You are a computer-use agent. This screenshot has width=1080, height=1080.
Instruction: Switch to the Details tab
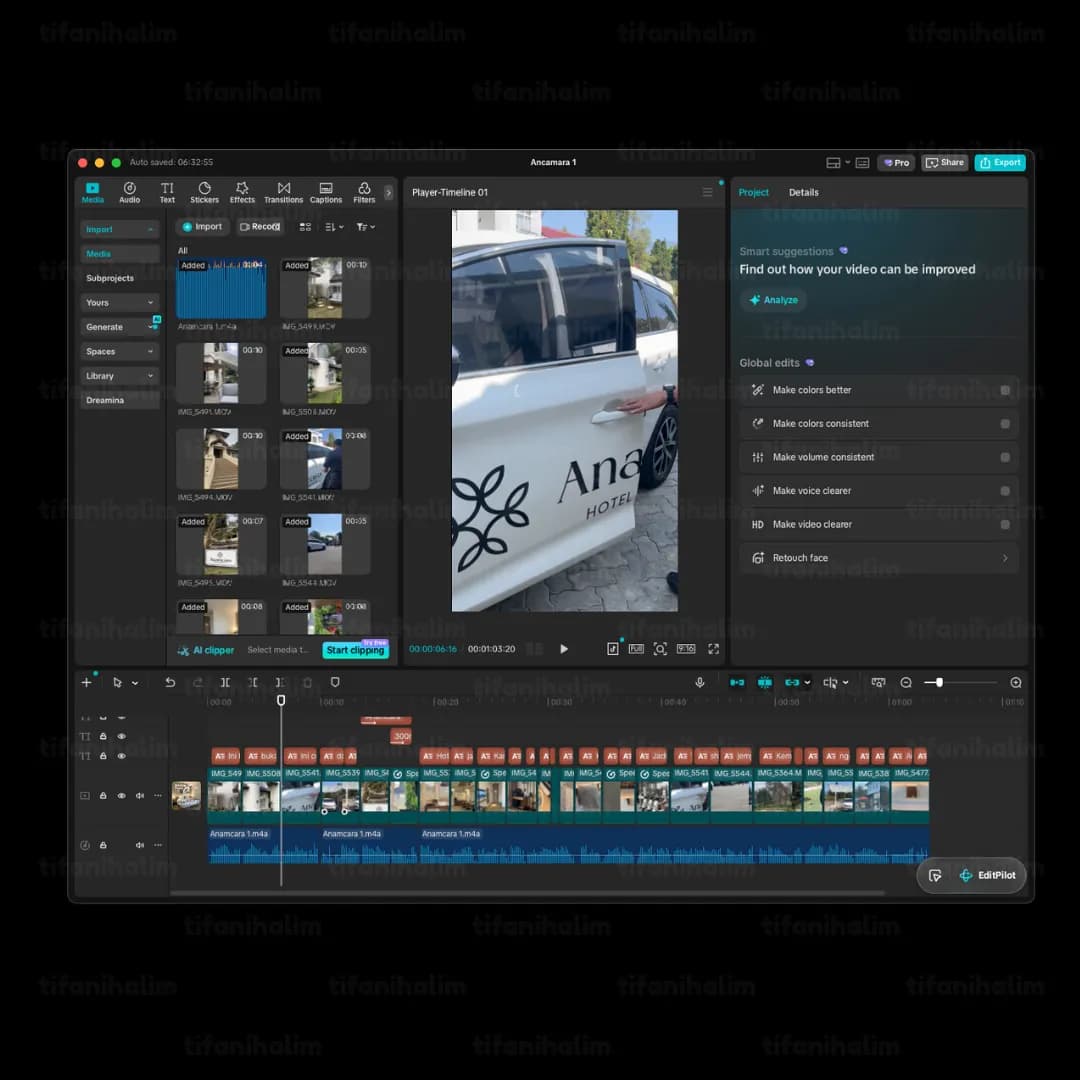pyautogui.click(x=804, y=193)
